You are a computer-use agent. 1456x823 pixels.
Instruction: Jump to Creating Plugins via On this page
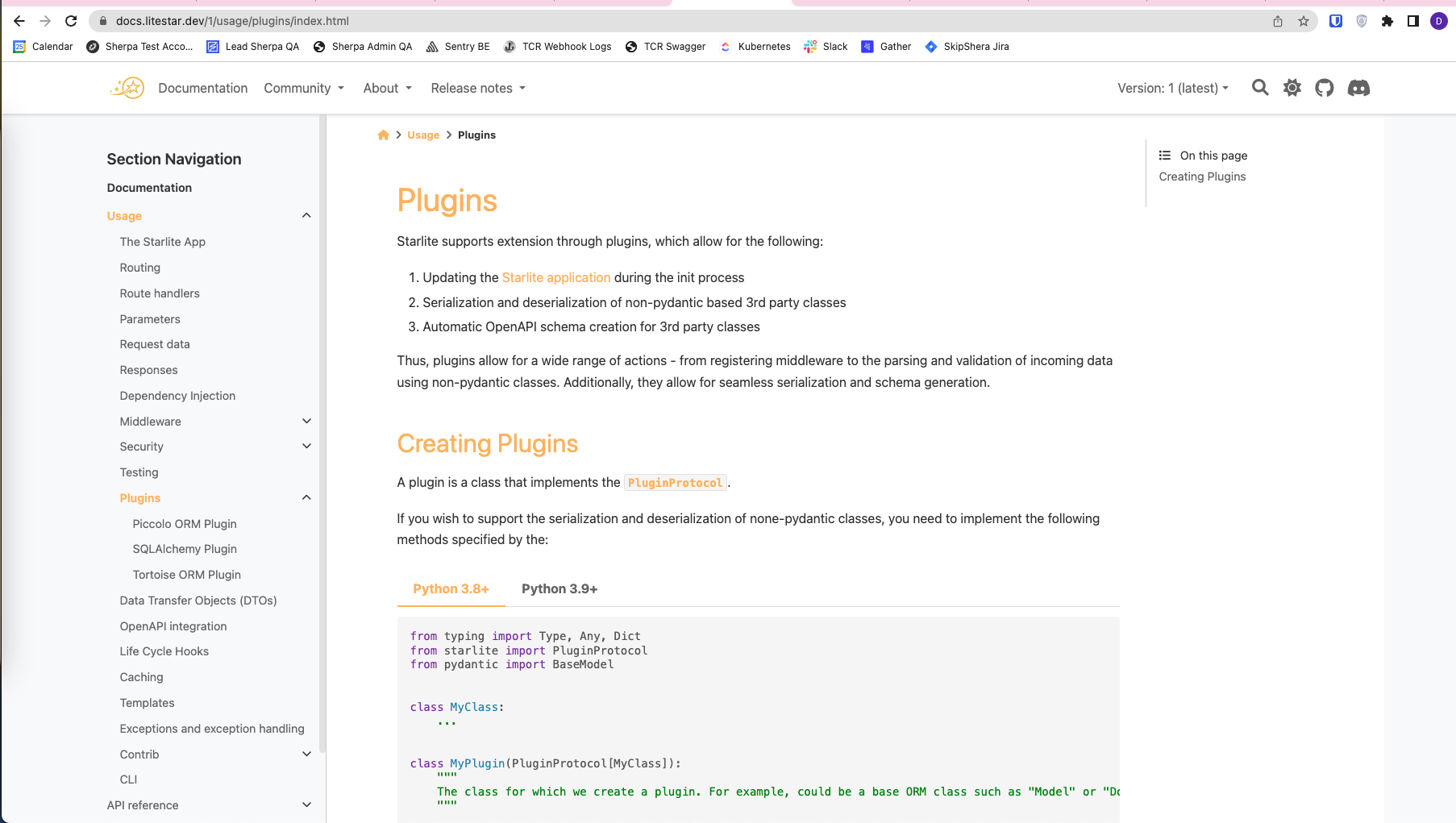pos(1202,176)
